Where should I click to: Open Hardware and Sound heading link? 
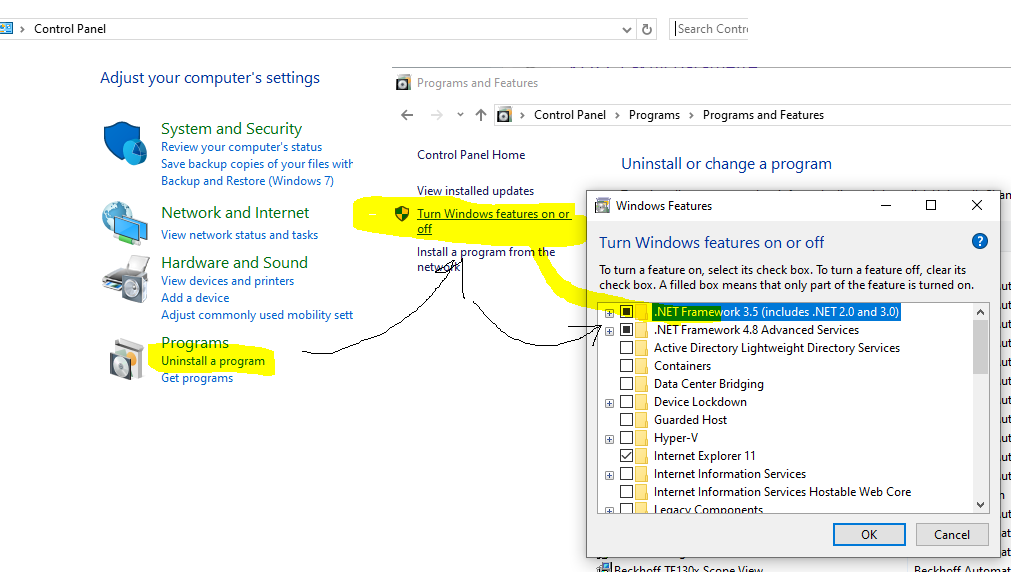click(234, 262)
